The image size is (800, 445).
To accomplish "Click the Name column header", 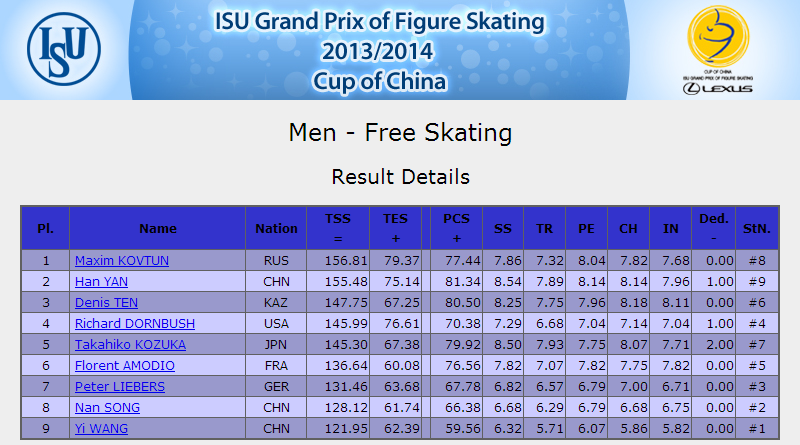I will 158,228.
